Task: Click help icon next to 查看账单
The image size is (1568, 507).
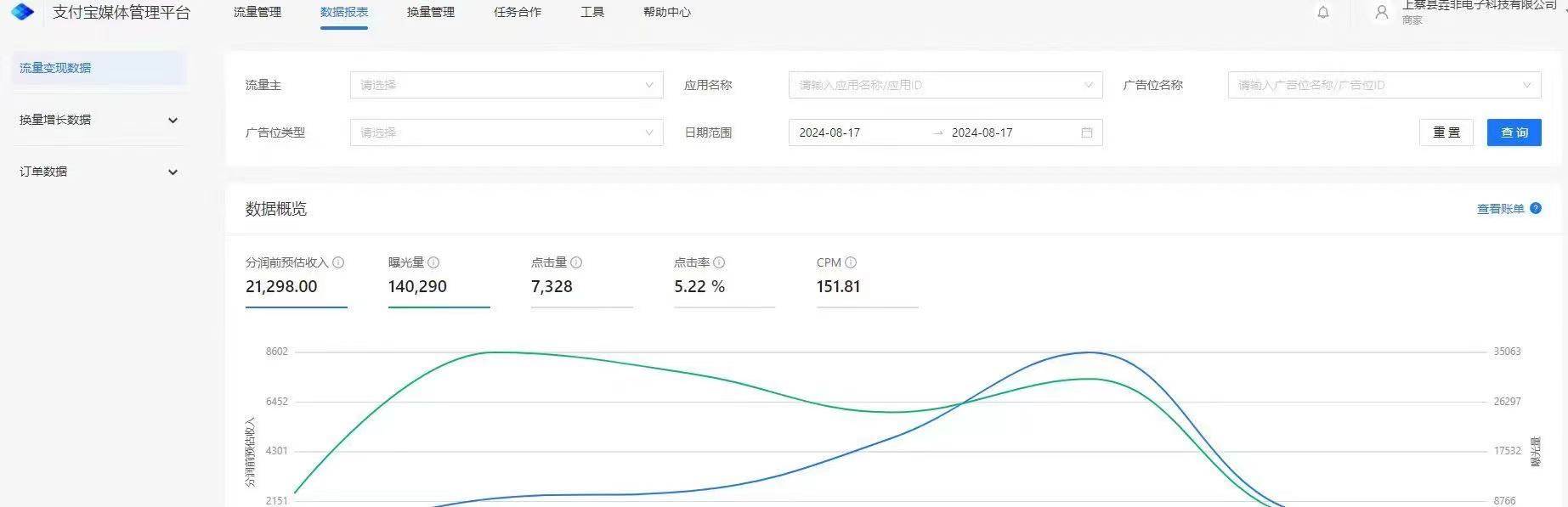Action: (1535, 208)
